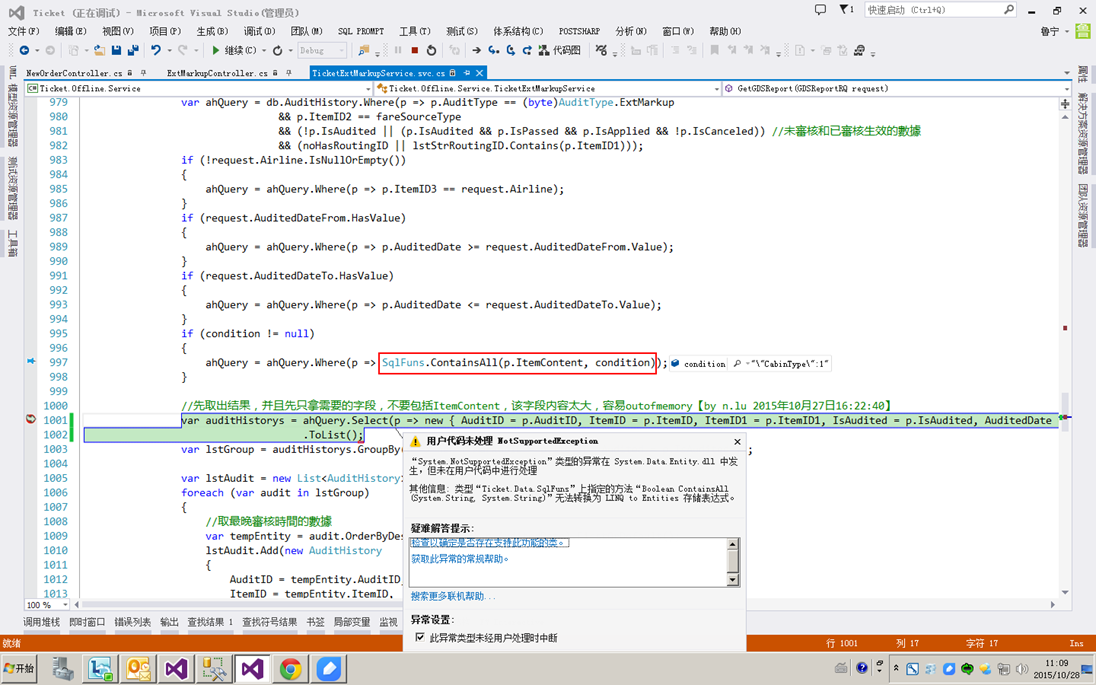Click the Find in Files icon
This screenshot has width=1096, height=685.
pyautogui.click(x=363, y=50)
